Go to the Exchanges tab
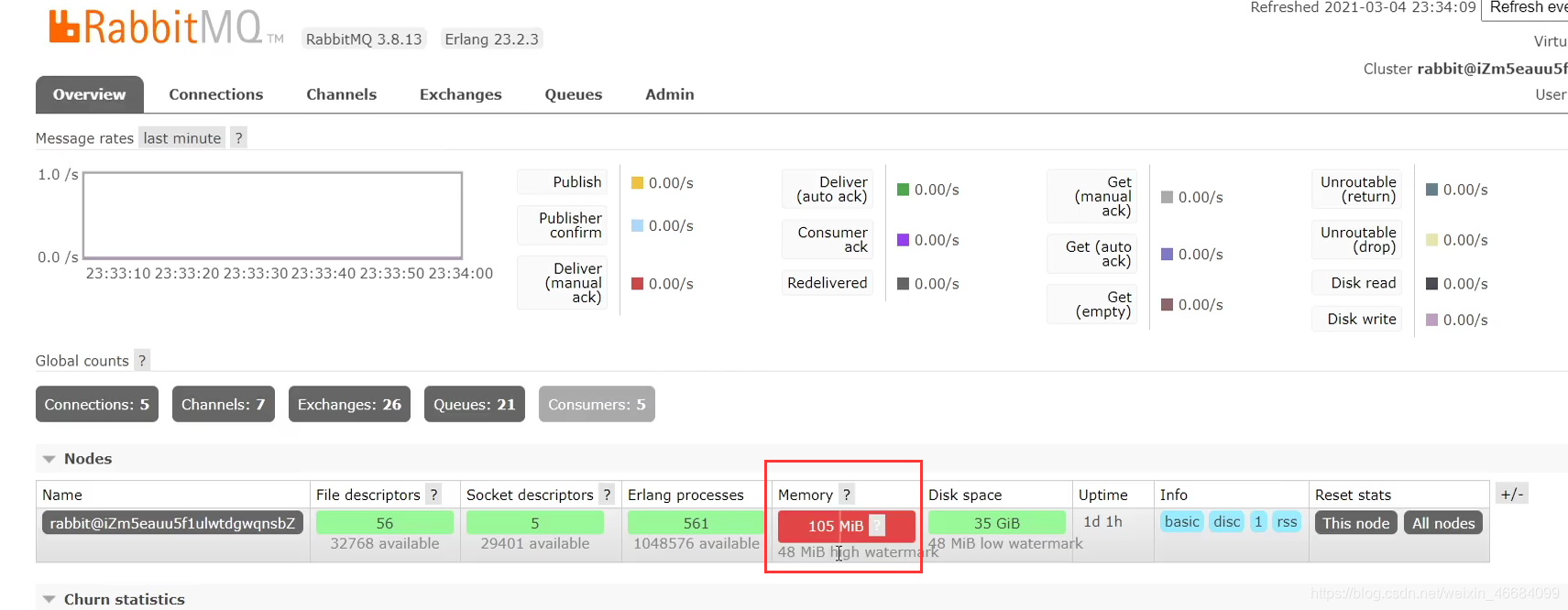This screenshot has width=1568, height=610. click(x=461, y=94)
